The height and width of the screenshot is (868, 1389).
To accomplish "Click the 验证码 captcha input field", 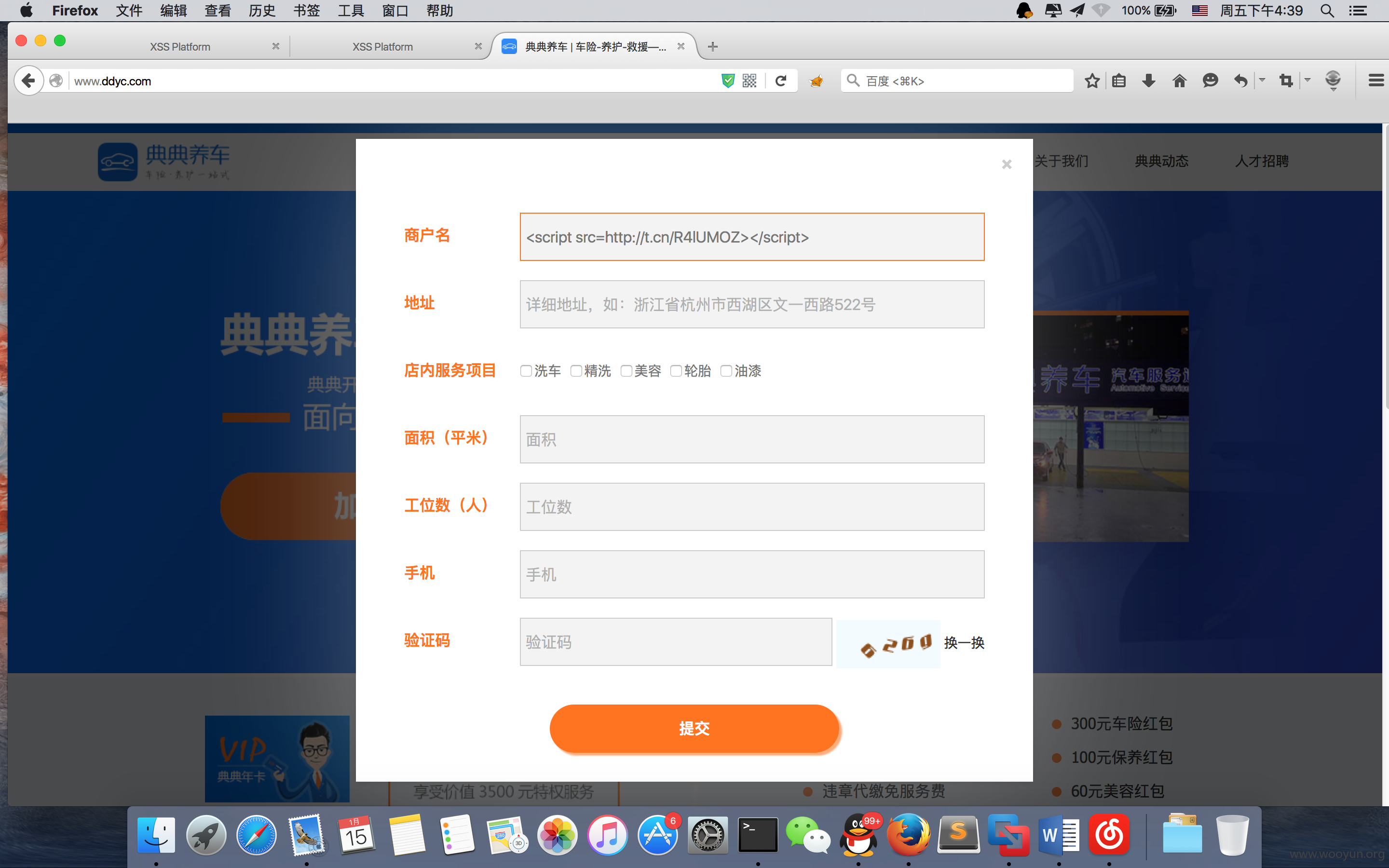I will 676,642.
